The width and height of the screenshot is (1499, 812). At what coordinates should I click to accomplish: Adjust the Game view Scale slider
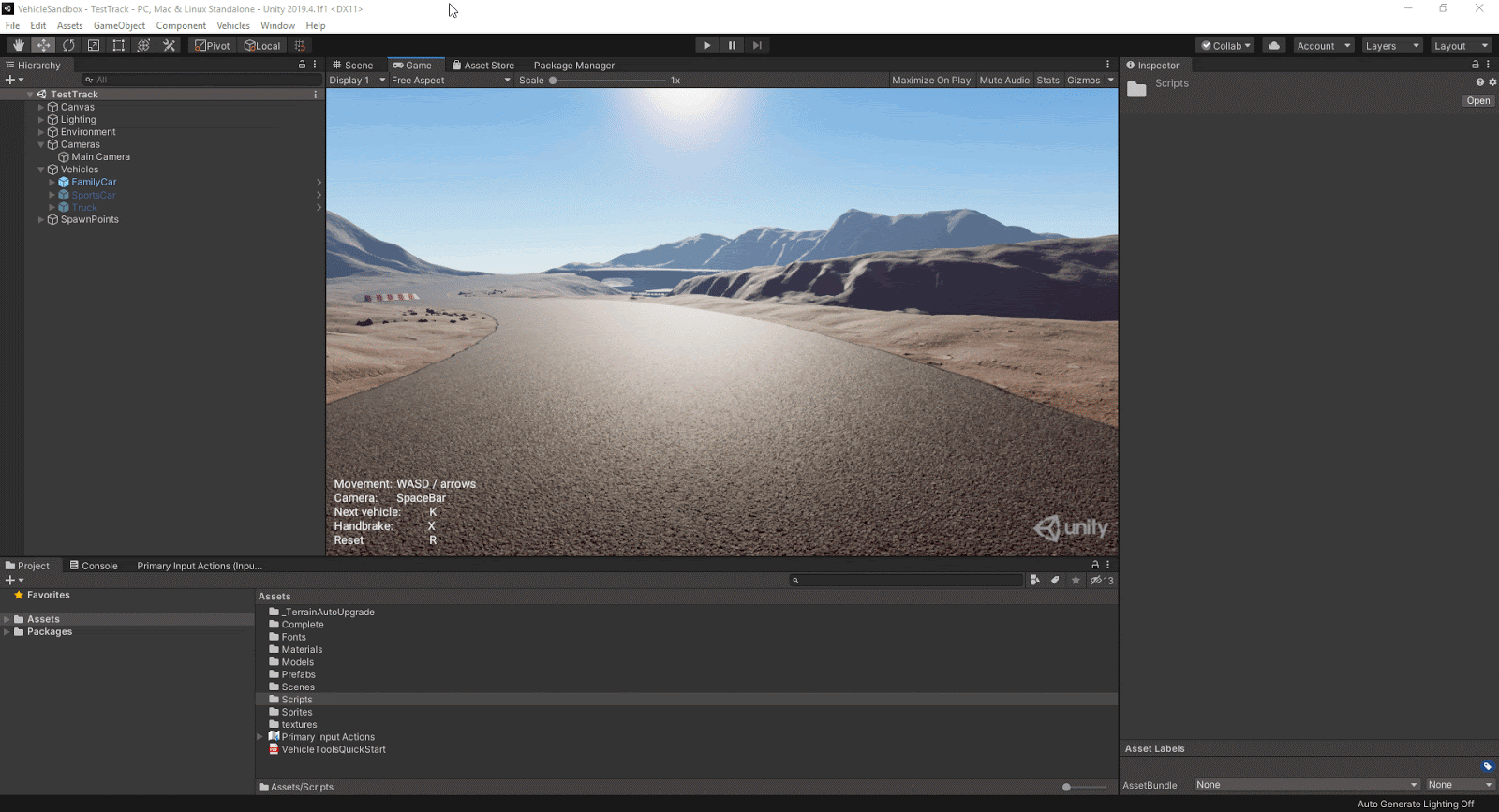[x=554, y=81]
